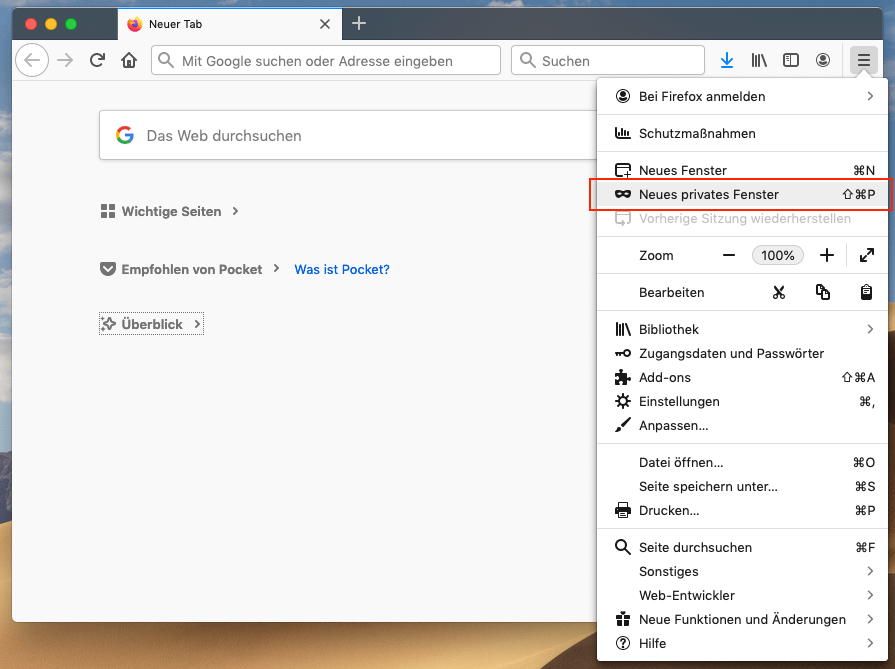
Task: Choose Datei öffnen… menu entry
Action: coord(742,462)
